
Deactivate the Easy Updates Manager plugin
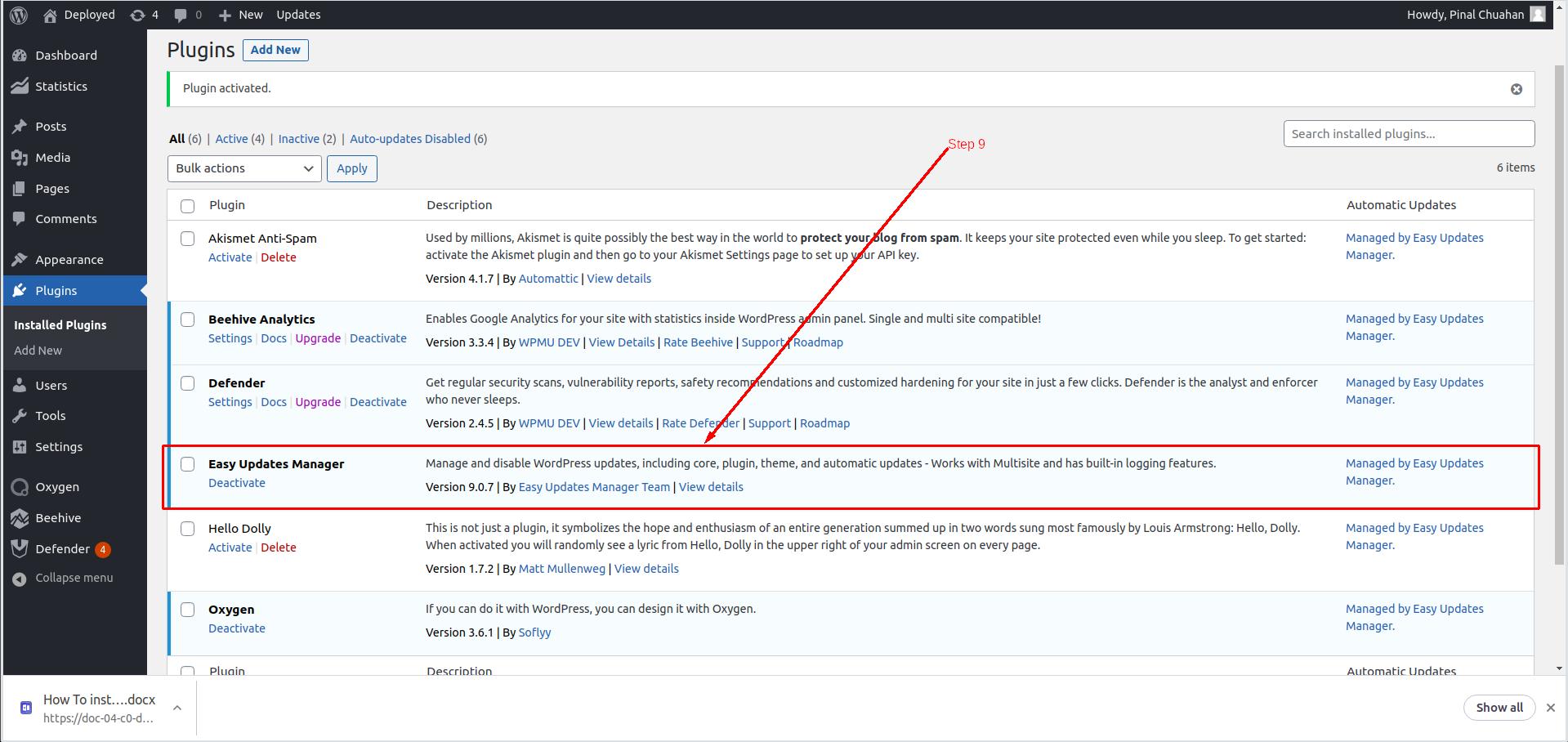[237, 483]
